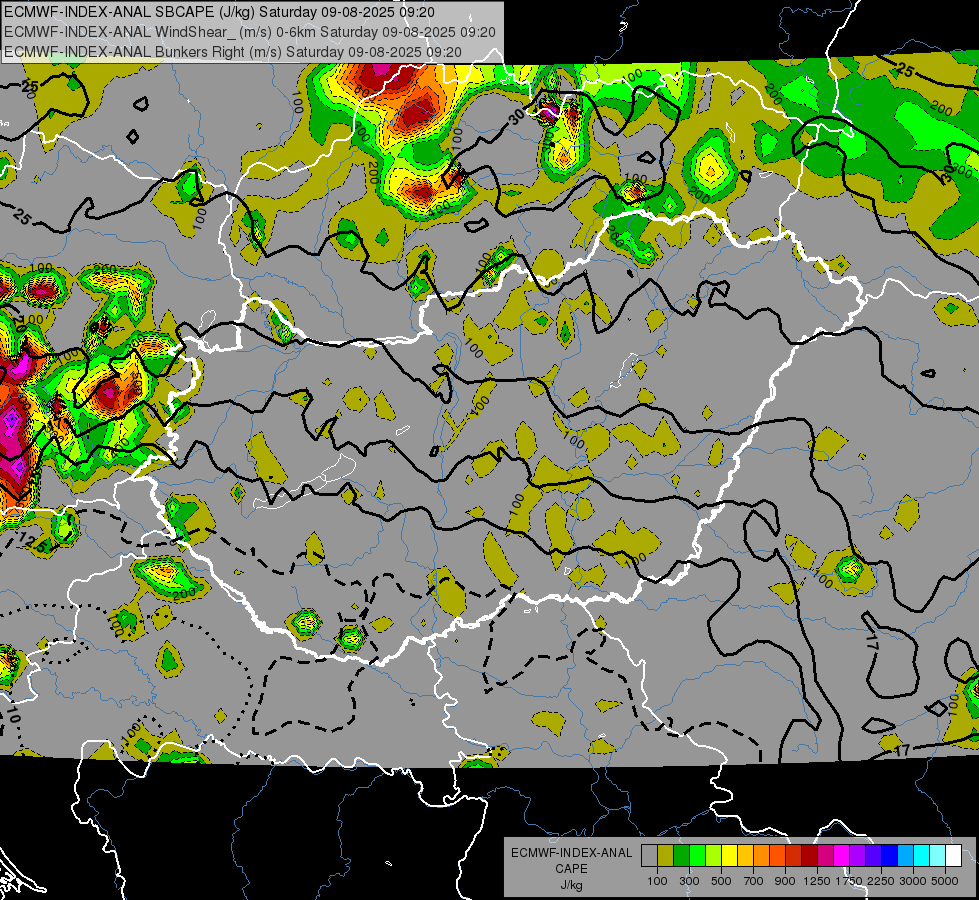Select the pale cyan swatch left of 5000
Viewport: 979px width, 900px height.
click(x=938, y=856)
